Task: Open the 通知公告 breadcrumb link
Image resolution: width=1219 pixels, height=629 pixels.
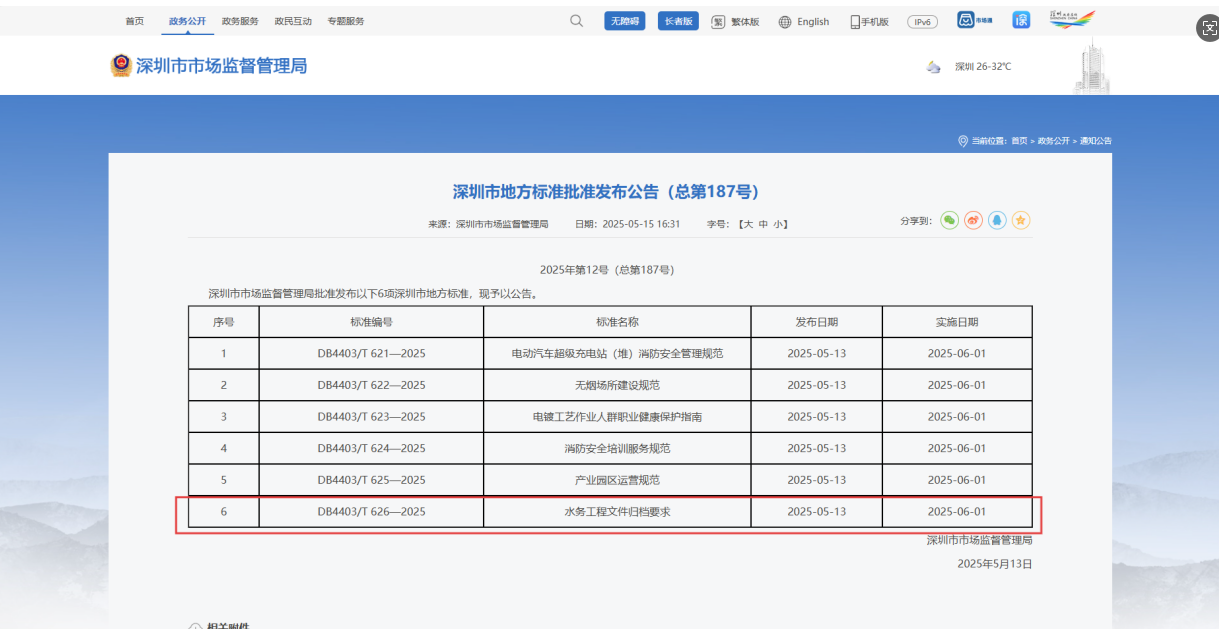Action: pyautogui.click(x=1095, y=140)
